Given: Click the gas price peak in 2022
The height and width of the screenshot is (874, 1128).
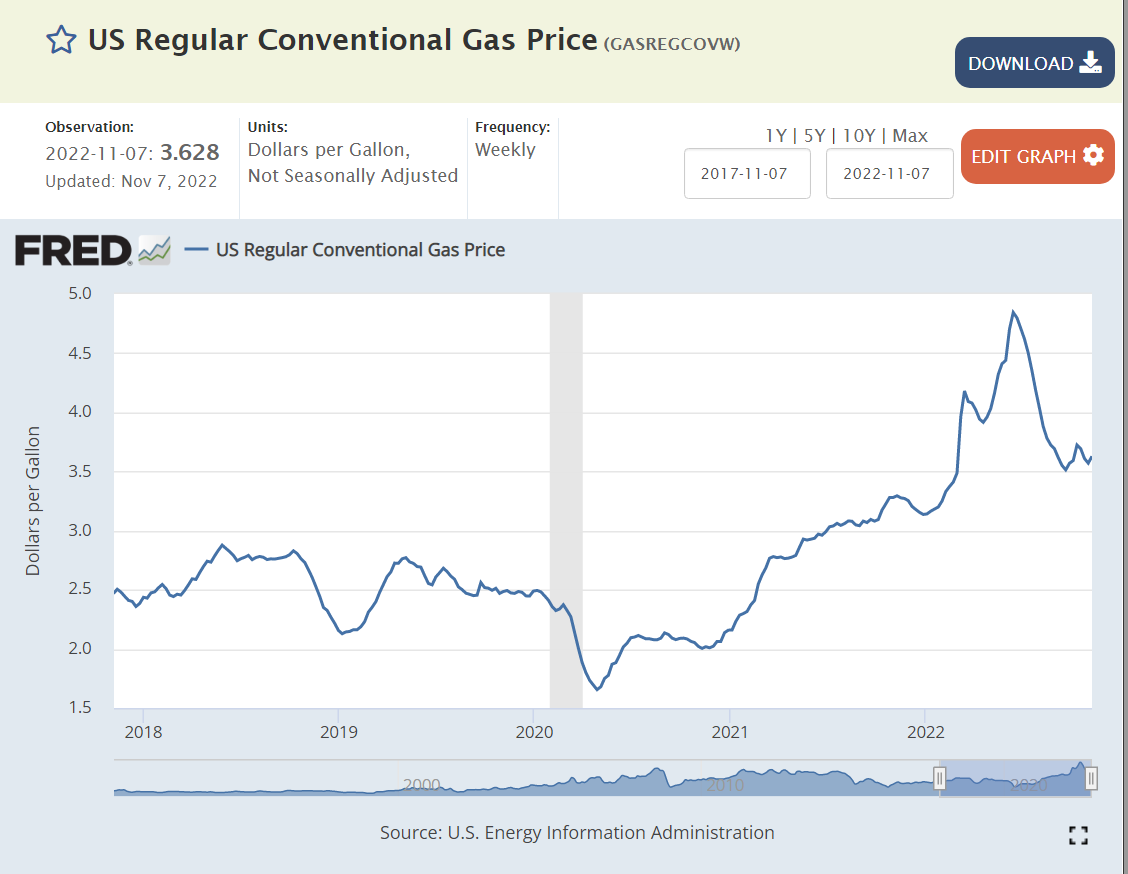Looking at the screenshot, I should pyautogui.click(x=1013, y=312).
